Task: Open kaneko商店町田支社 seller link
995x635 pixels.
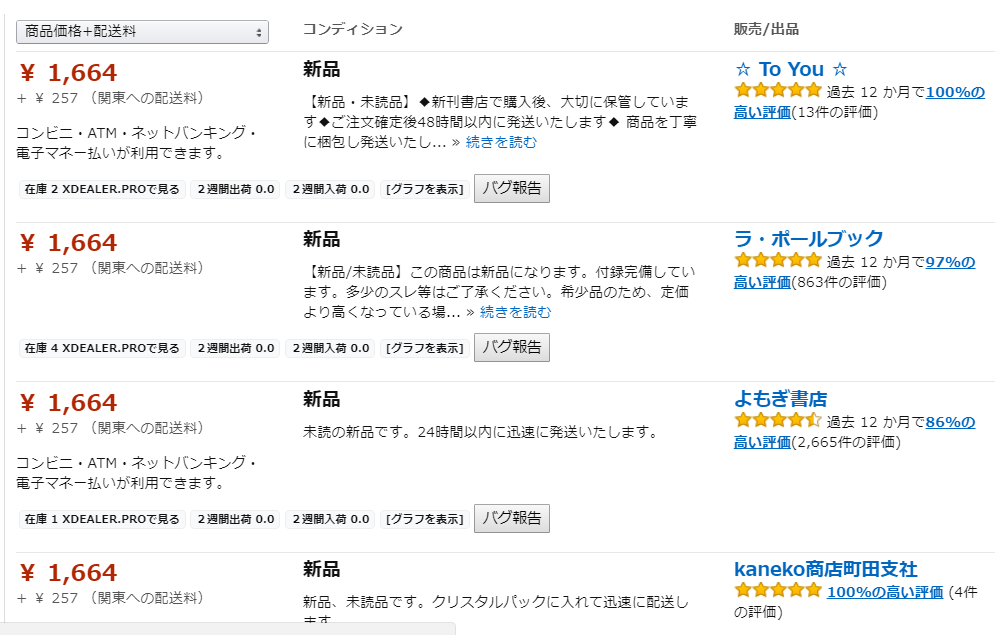Action: [x=825, y=569]
